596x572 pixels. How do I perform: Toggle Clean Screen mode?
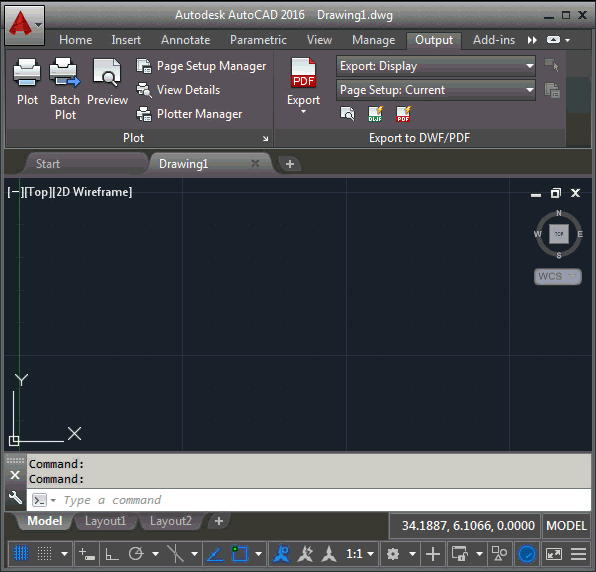point(554,554)
